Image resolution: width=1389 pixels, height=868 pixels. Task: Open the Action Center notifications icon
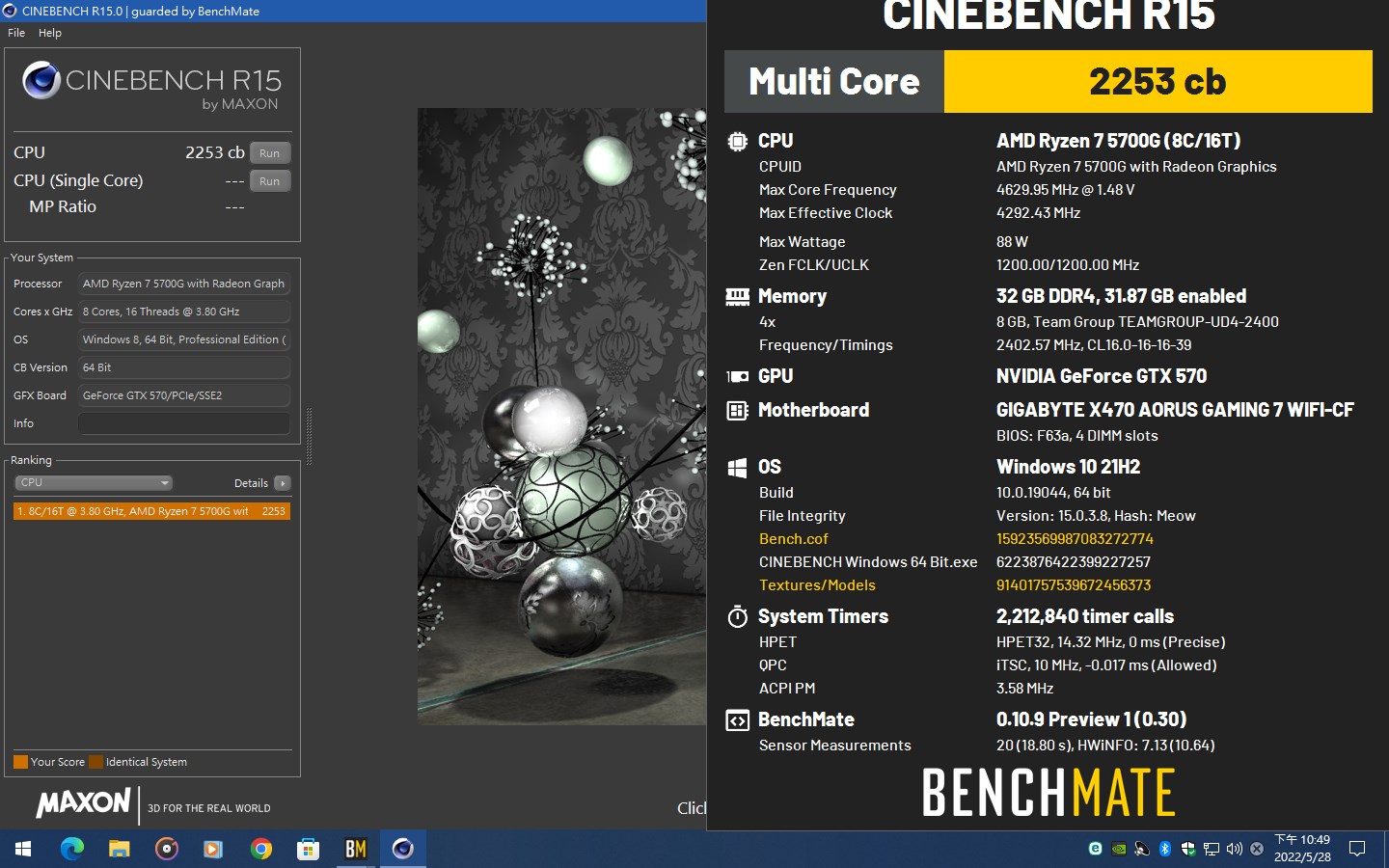(x=1357, y=849)
